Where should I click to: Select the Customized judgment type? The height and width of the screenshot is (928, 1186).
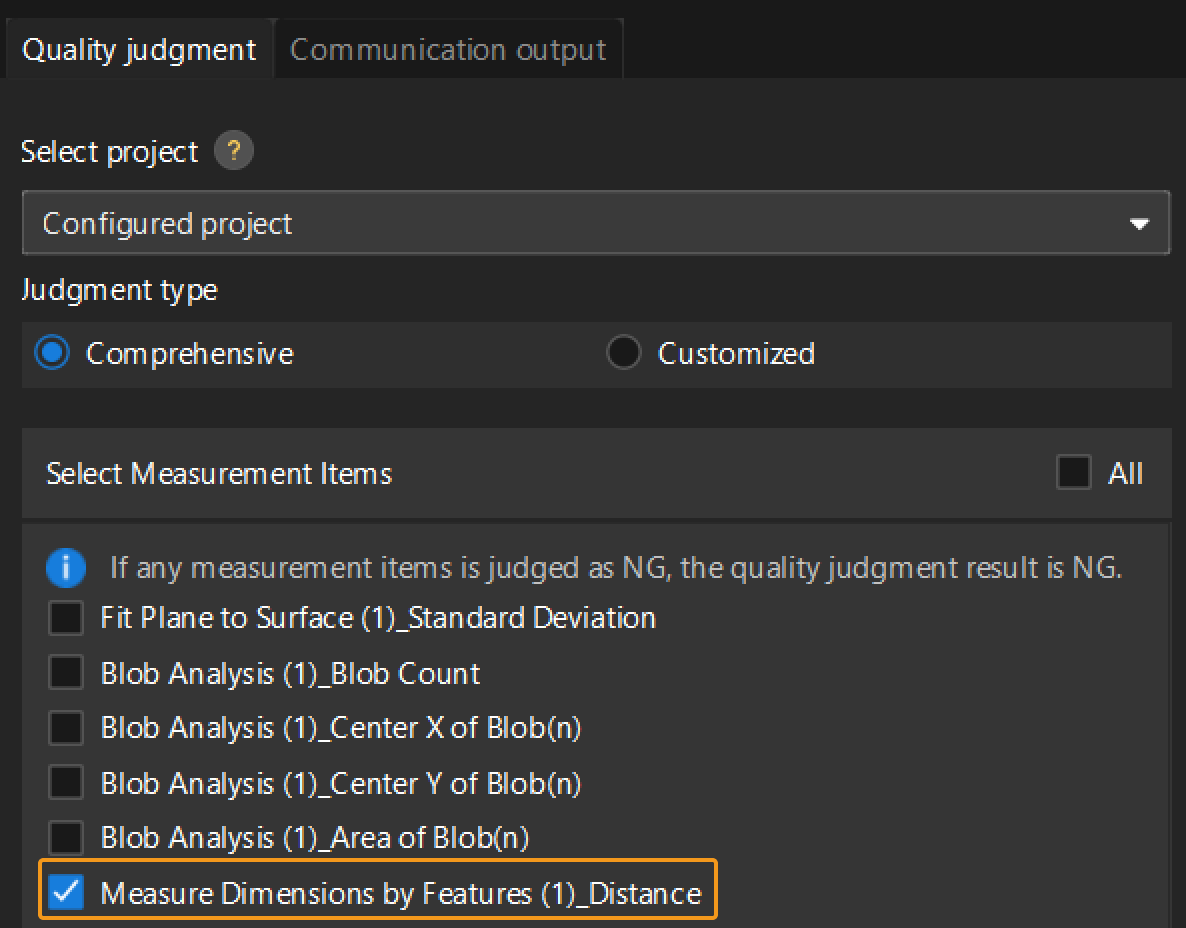click(623, 353)
